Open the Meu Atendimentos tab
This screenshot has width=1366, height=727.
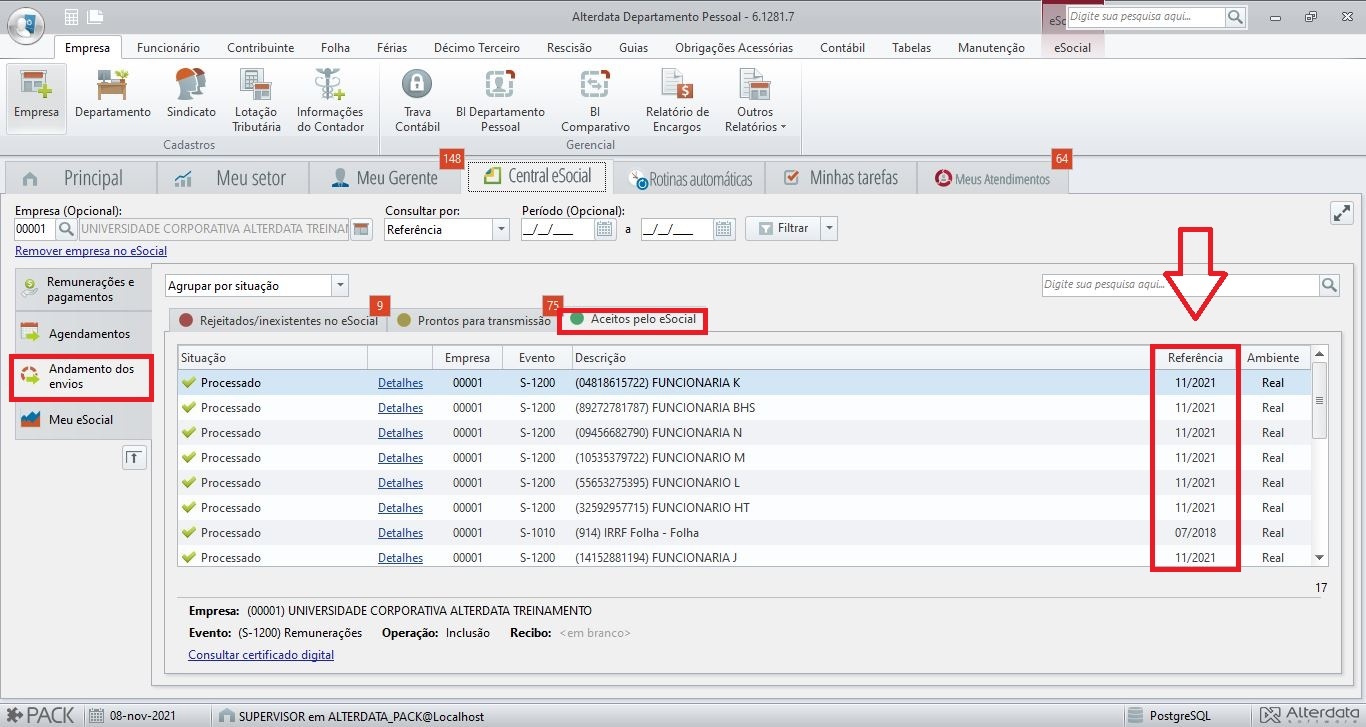coord(992,179)
